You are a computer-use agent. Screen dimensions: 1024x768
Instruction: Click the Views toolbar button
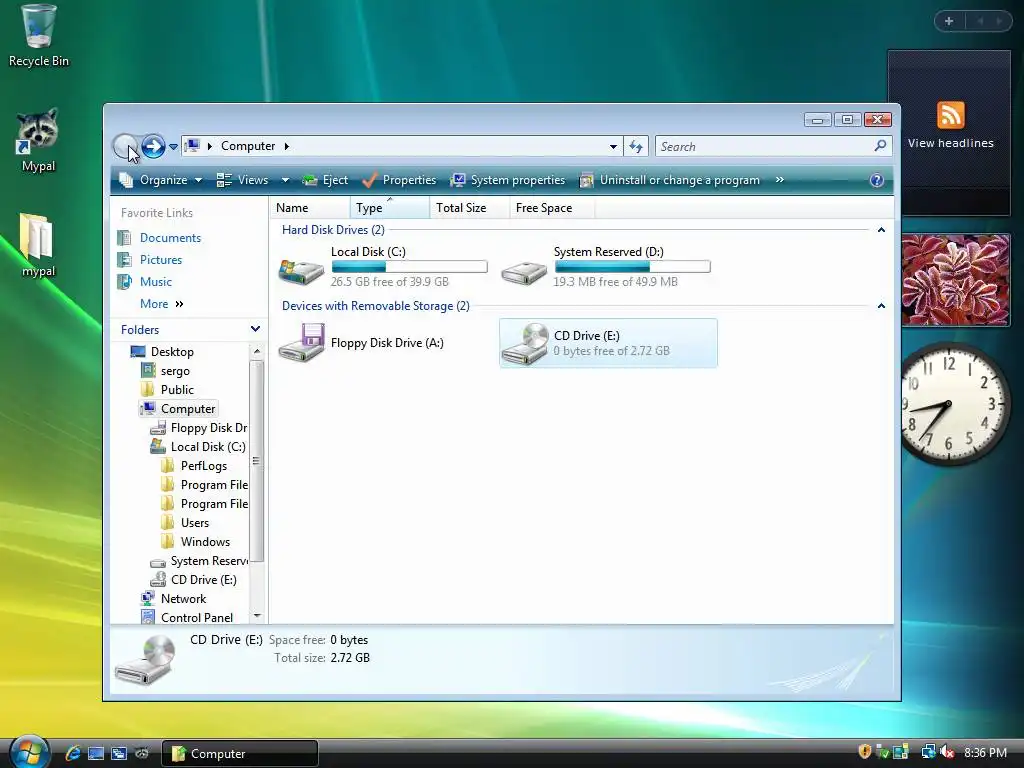pos(242,180)
